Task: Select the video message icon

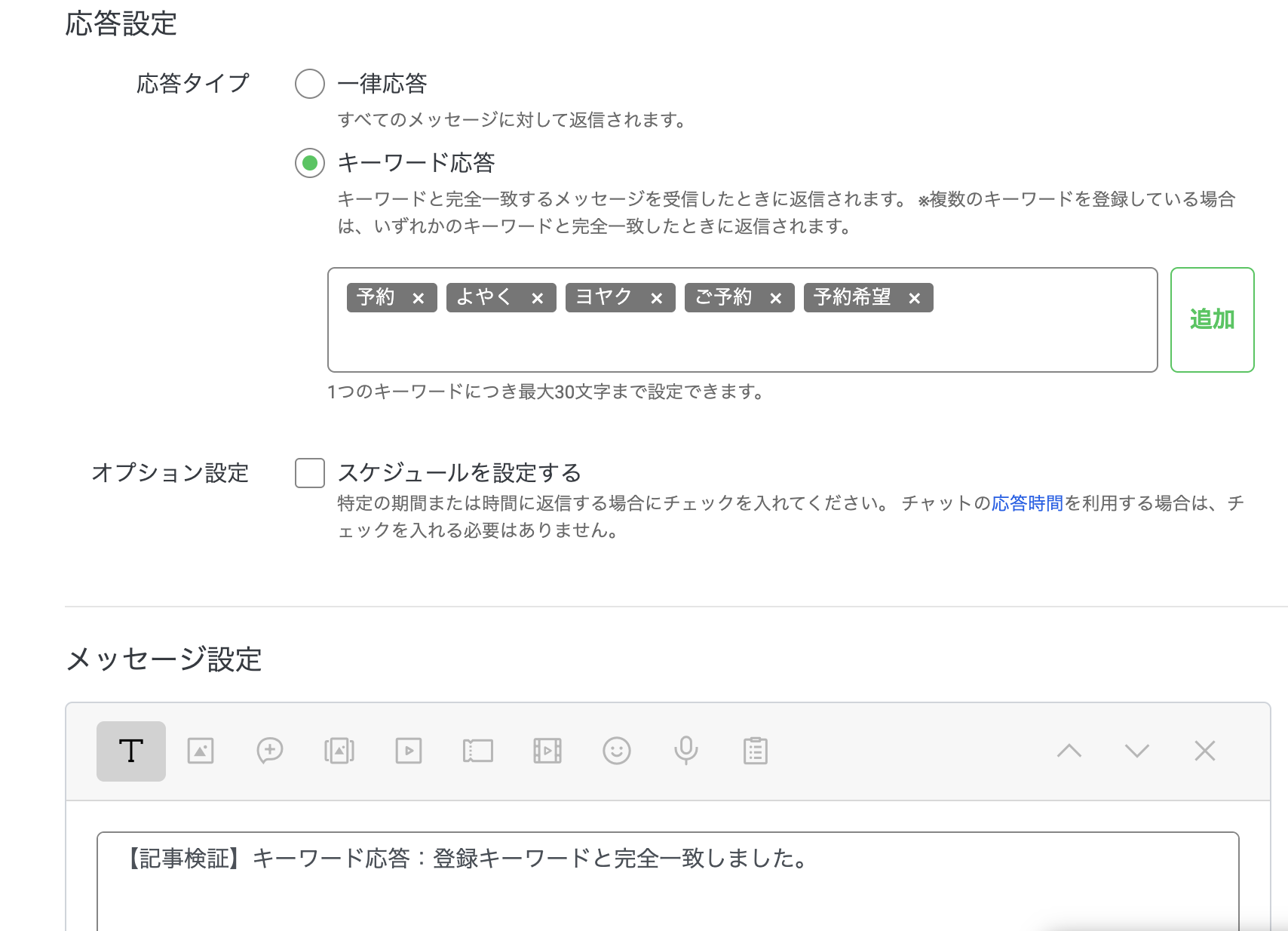Action: pyautogui.click(x=409, y=751)
